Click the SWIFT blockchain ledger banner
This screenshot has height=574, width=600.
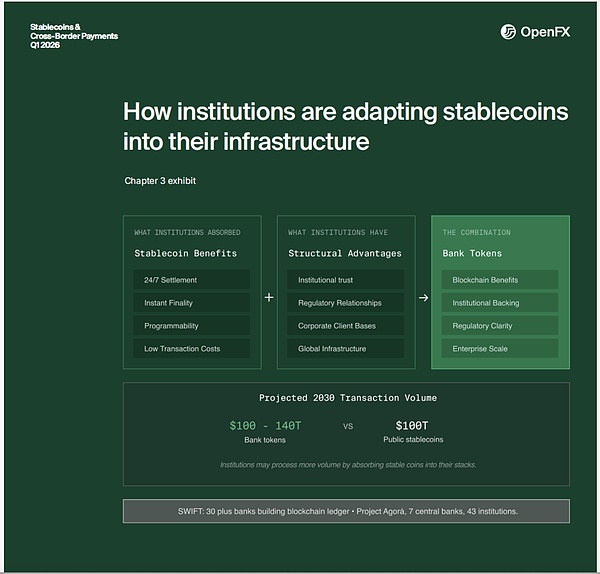coord(346,511)
